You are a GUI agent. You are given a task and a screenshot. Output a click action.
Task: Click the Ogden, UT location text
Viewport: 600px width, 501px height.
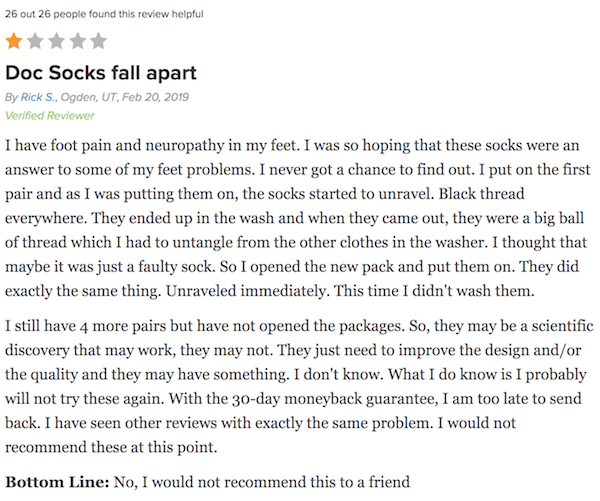(89, 97)
